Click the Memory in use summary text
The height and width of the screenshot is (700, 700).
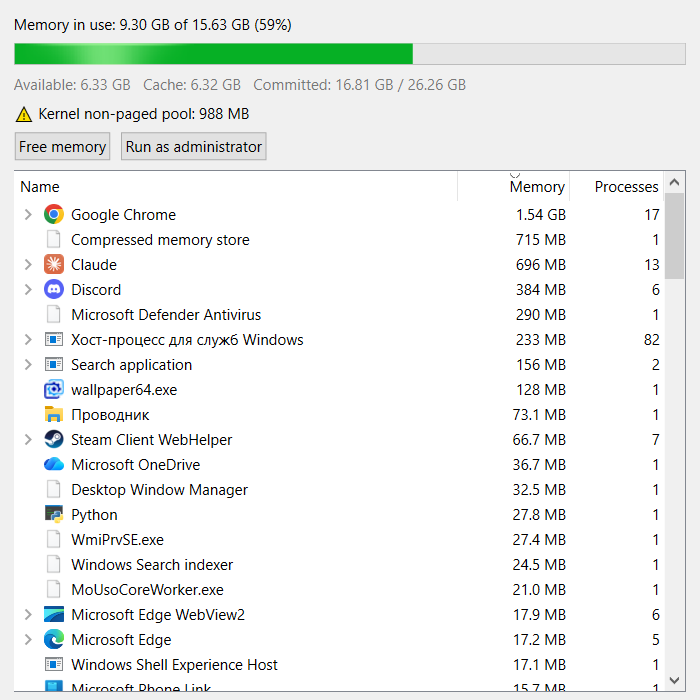[153, 25]
